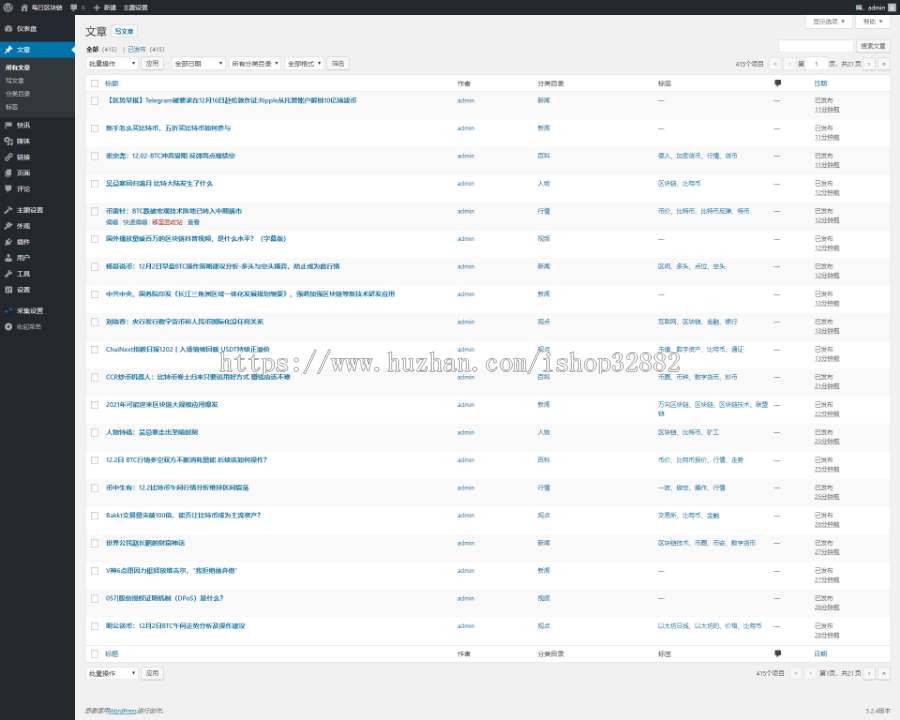Click 快速编辑 link under 币雷针 post

click(x=135, y=222)
